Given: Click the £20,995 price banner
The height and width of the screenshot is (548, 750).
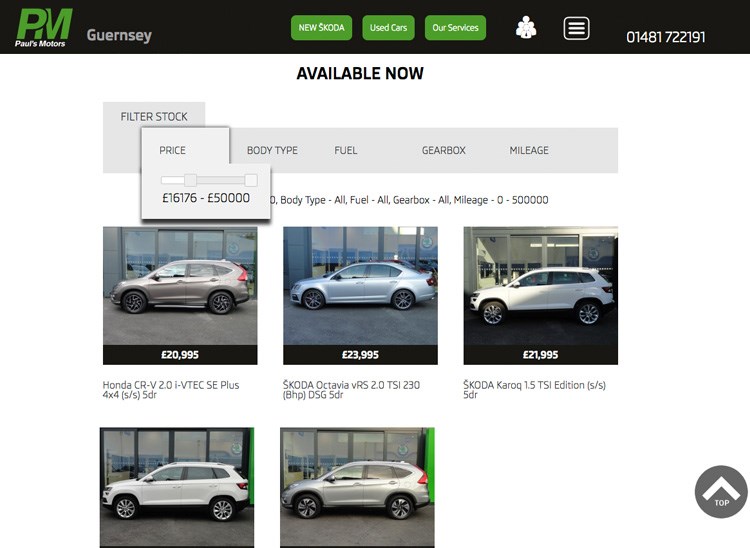Looking at the screenshot, I should [180, 355].
